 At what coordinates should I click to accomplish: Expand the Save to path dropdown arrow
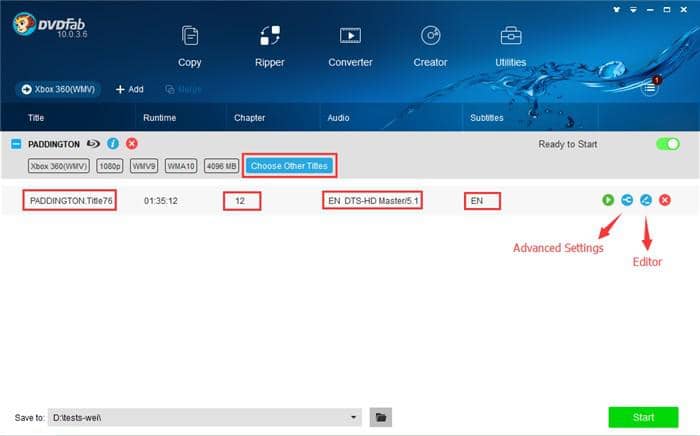353,417
